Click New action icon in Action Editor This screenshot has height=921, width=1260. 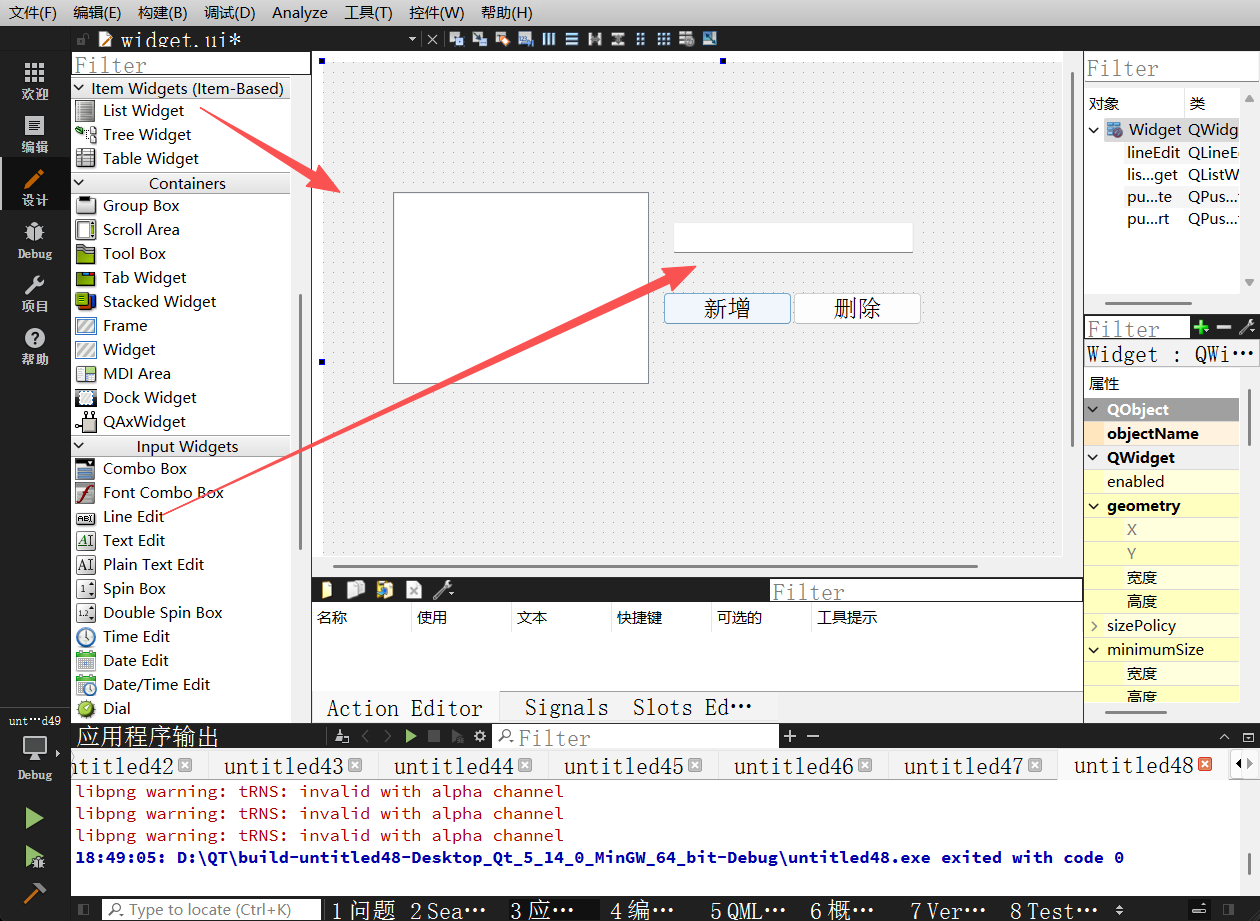[x=327, y=590]
